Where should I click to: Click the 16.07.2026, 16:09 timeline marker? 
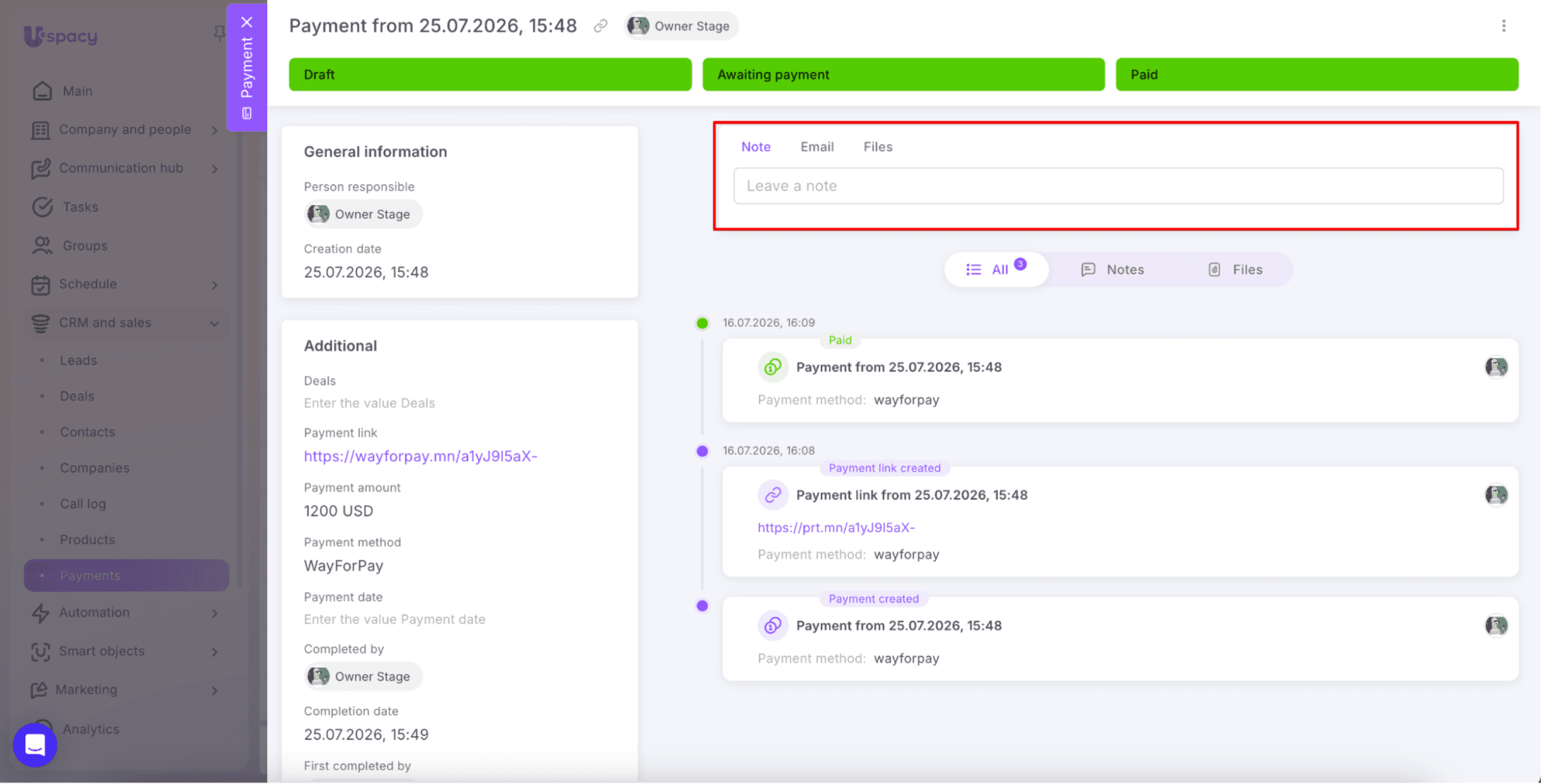pyautogui.click(x=702, y=323)
